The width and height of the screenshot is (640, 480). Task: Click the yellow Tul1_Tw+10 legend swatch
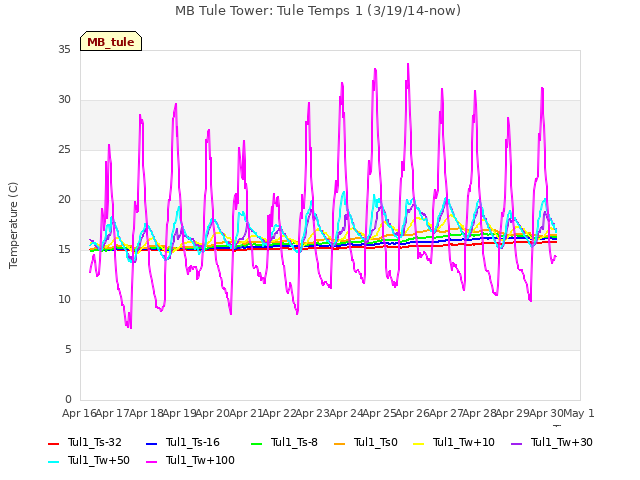pos(419,444)
